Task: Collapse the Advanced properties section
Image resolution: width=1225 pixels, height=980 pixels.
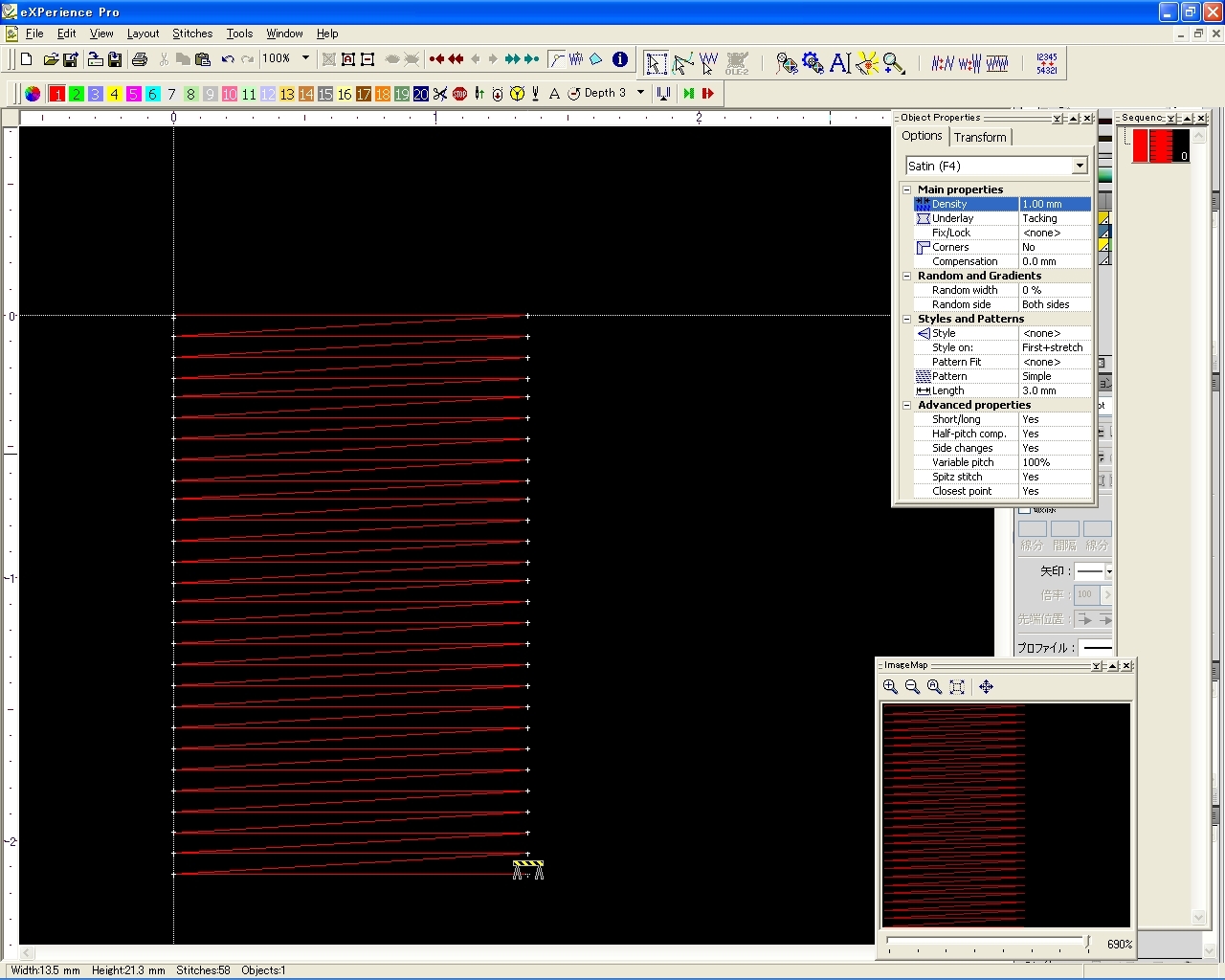Action: coord(907,405)
